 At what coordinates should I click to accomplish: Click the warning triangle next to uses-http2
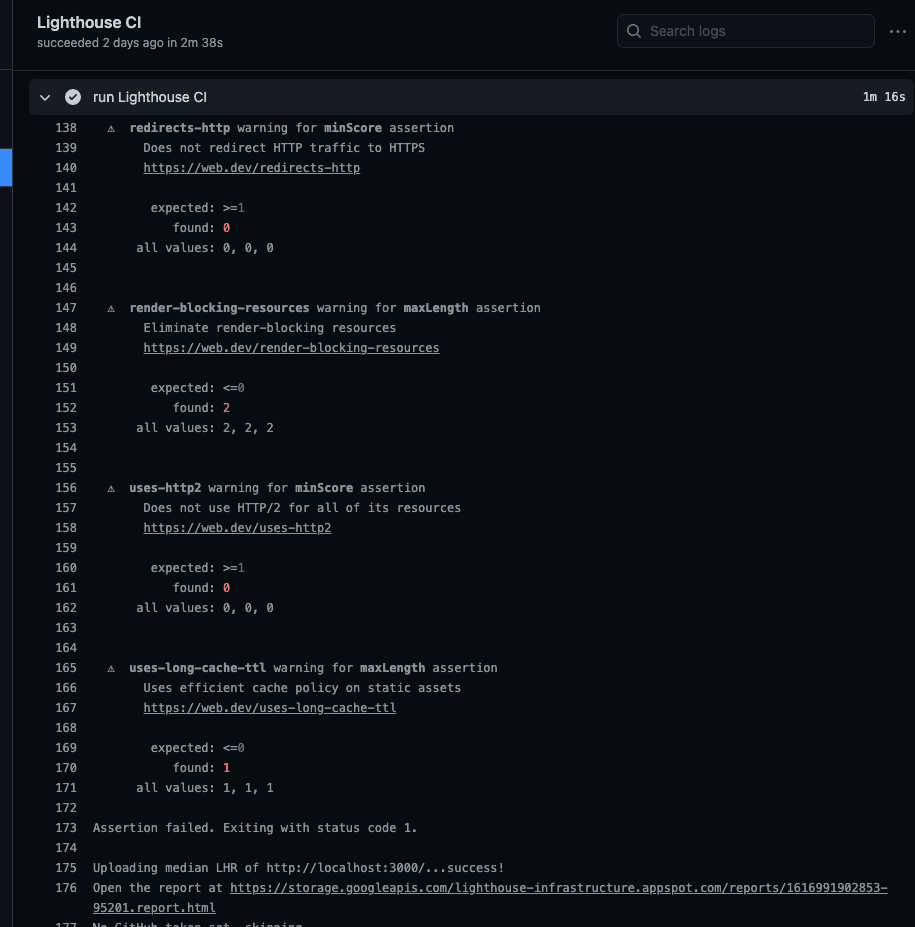pyautogui.click(x=110, y=488)
